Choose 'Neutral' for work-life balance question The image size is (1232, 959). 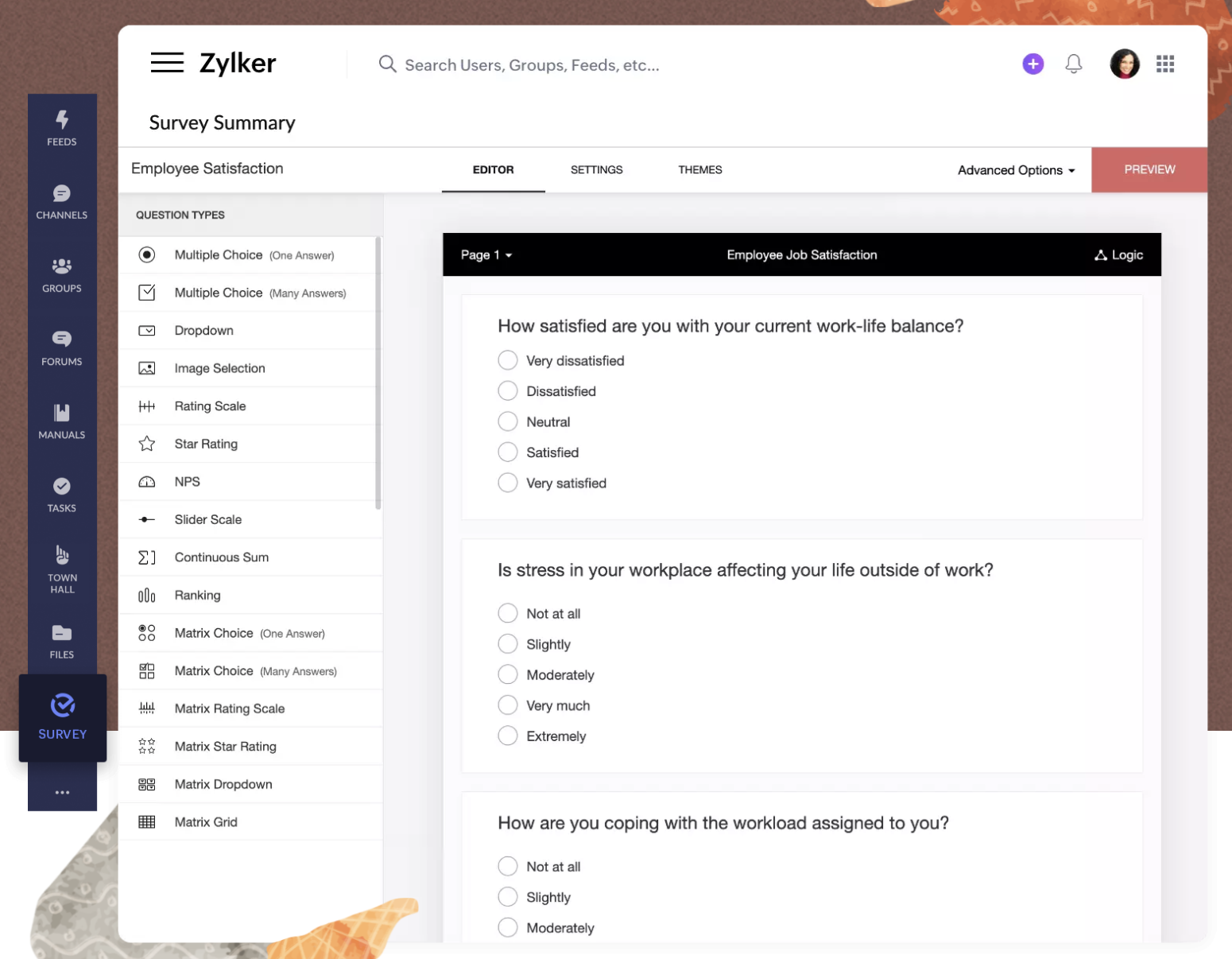tap(508, 422)
